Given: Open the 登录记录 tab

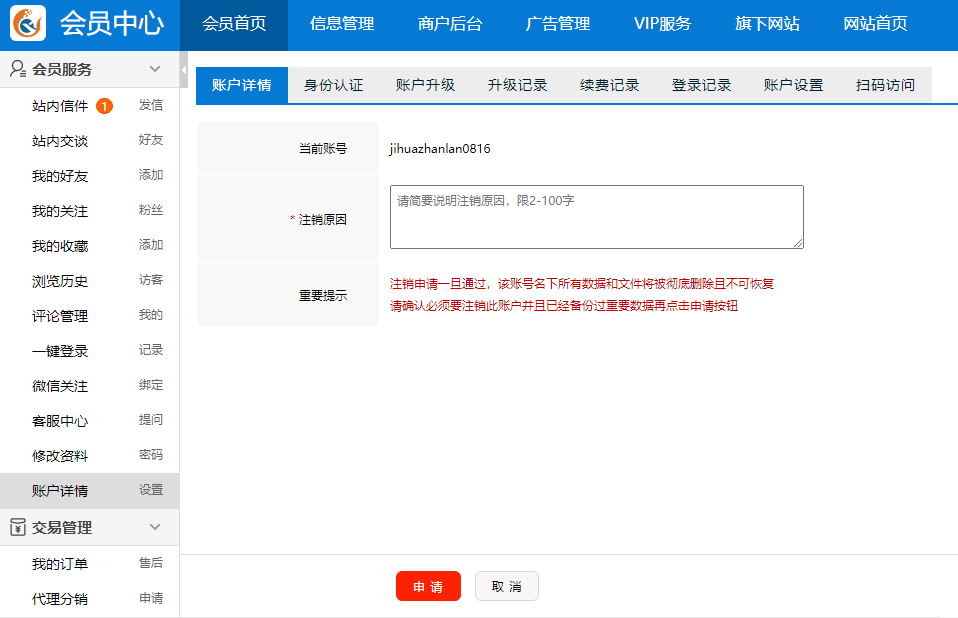Looking at the screenshot, I should tap(702, 85).
